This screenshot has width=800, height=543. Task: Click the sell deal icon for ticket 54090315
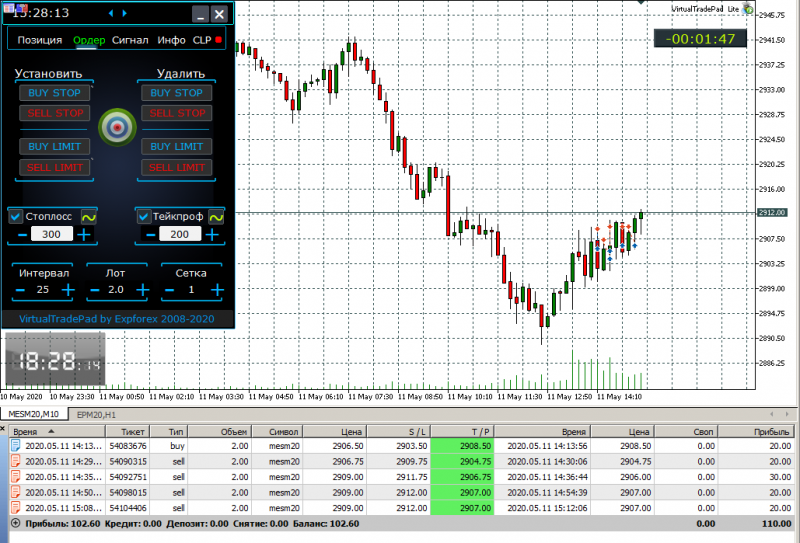tap(16, 461)
